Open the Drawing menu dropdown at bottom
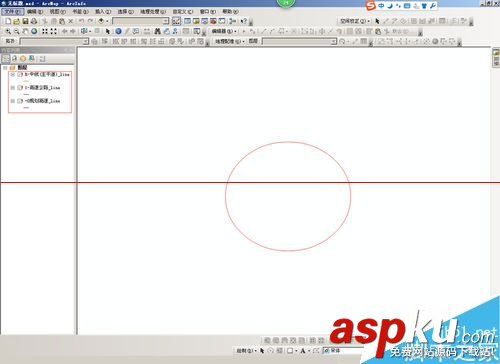The width and height of the screenshot is (500, 364). click(246, 350)
